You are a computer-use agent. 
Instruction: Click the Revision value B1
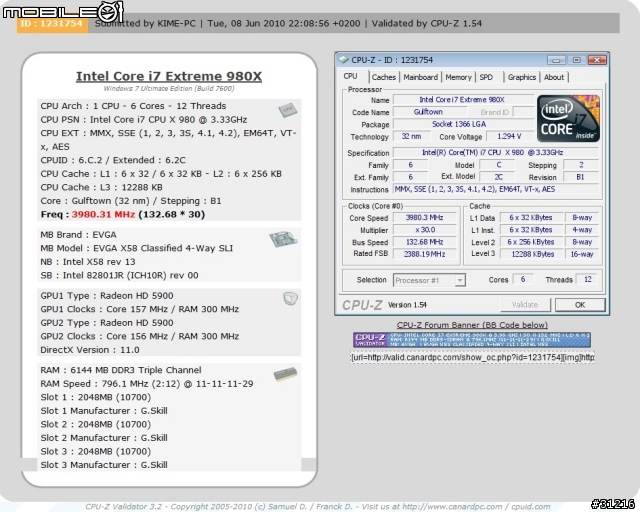[580, 177]
